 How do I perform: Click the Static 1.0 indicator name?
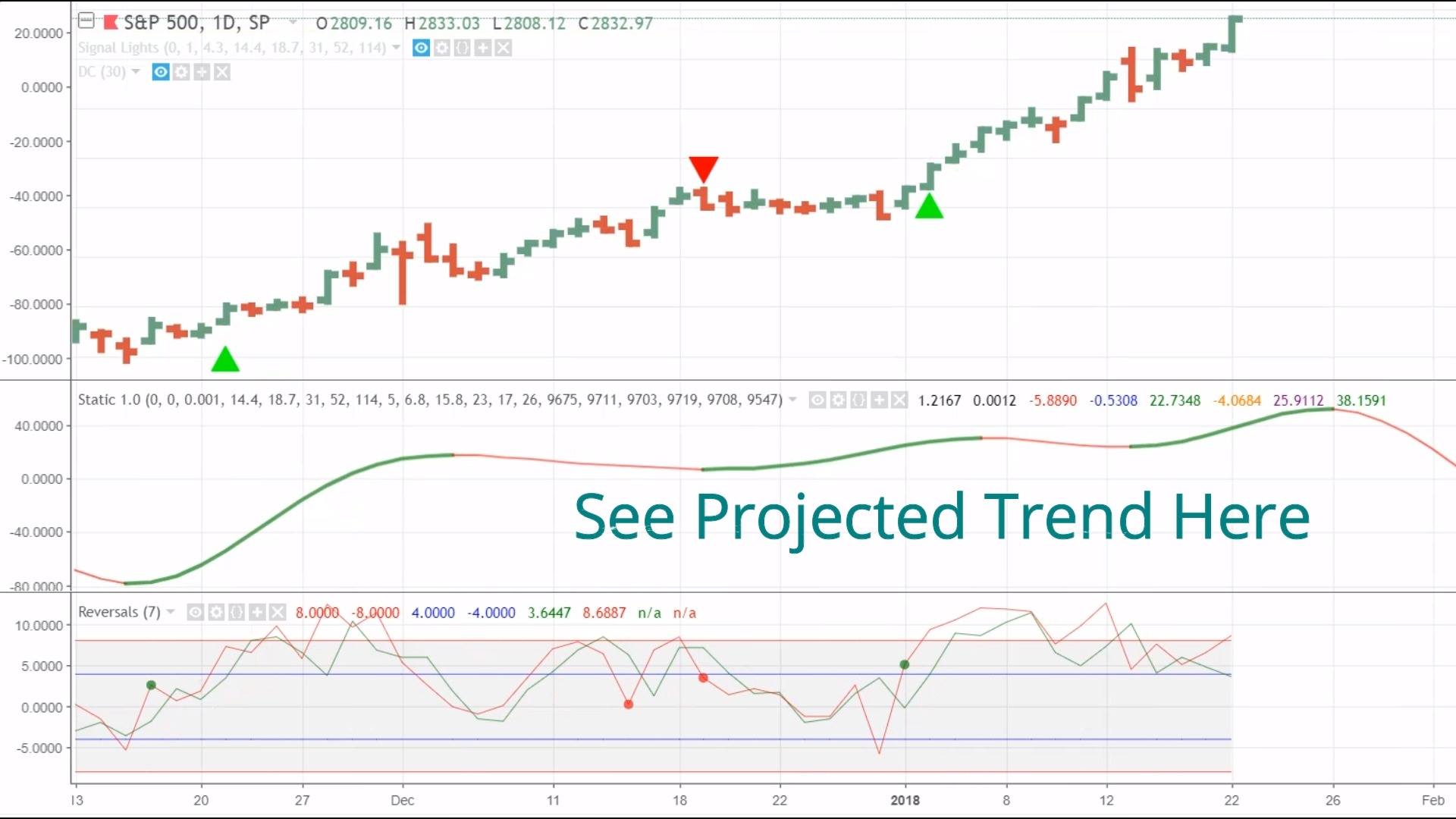tap(430, 400)
